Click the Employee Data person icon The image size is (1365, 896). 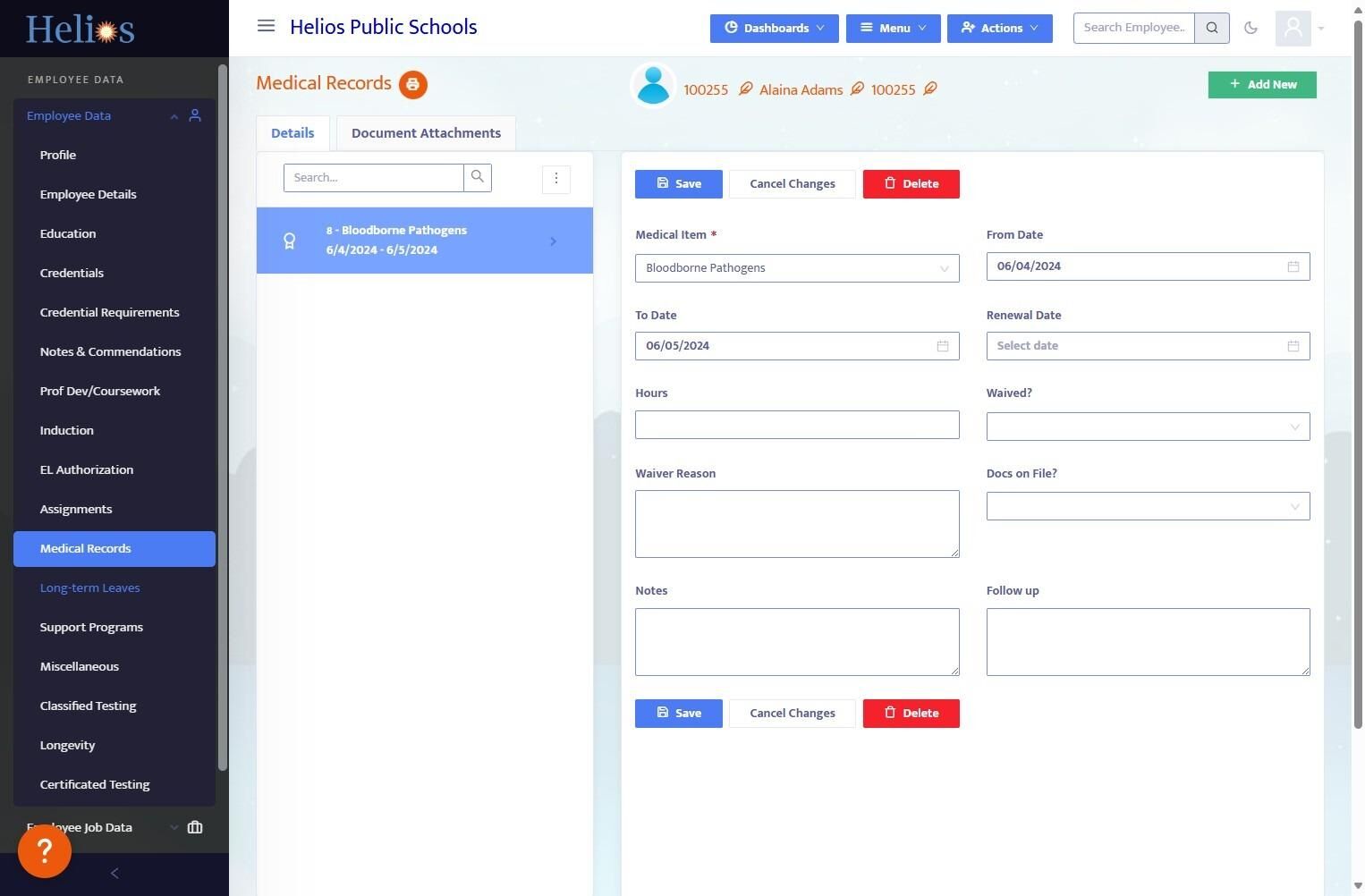tap(195, 115)
